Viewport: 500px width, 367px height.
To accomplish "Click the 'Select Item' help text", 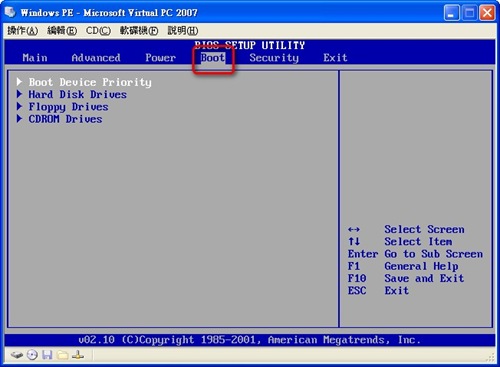I will 418,242.
